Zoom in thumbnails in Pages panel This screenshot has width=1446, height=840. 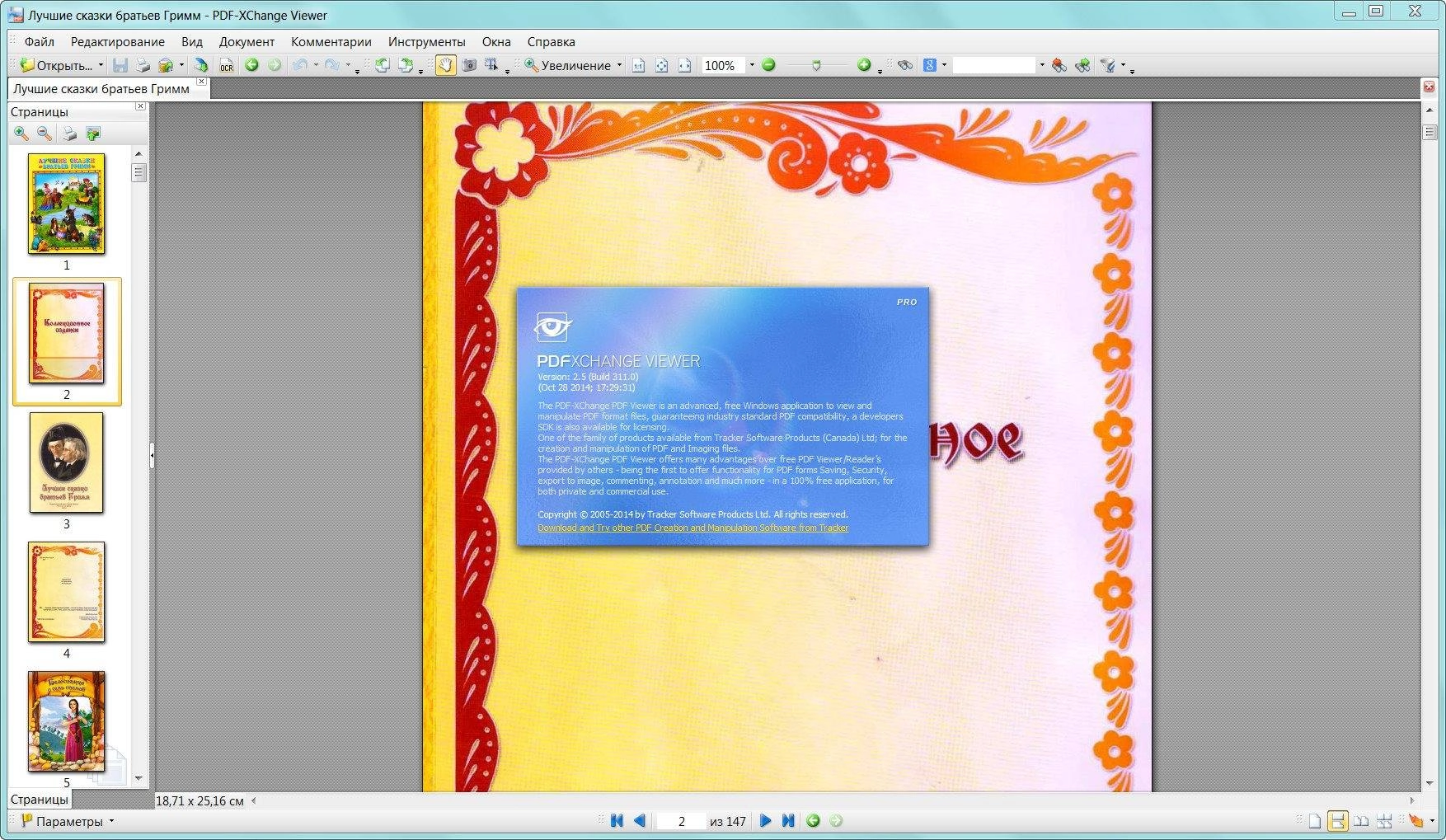pos(21,134)
